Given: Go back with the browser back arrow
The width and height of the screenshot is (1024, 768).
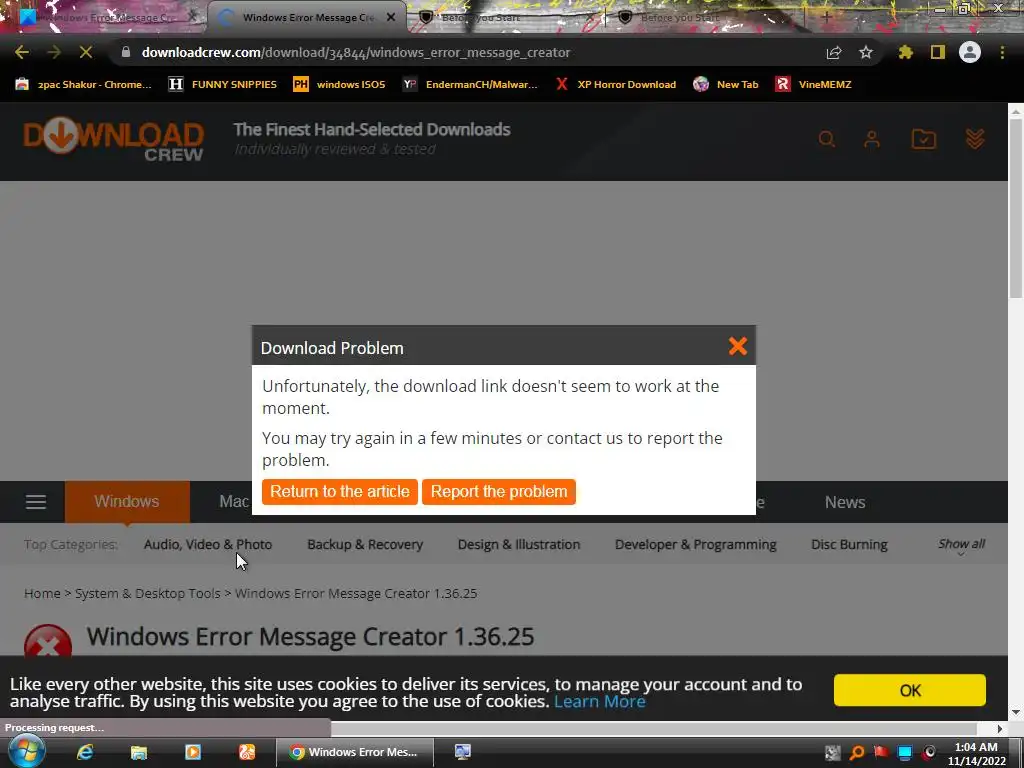Looking at the screenshot, I should pyautogui.click(x=22, y=52).
